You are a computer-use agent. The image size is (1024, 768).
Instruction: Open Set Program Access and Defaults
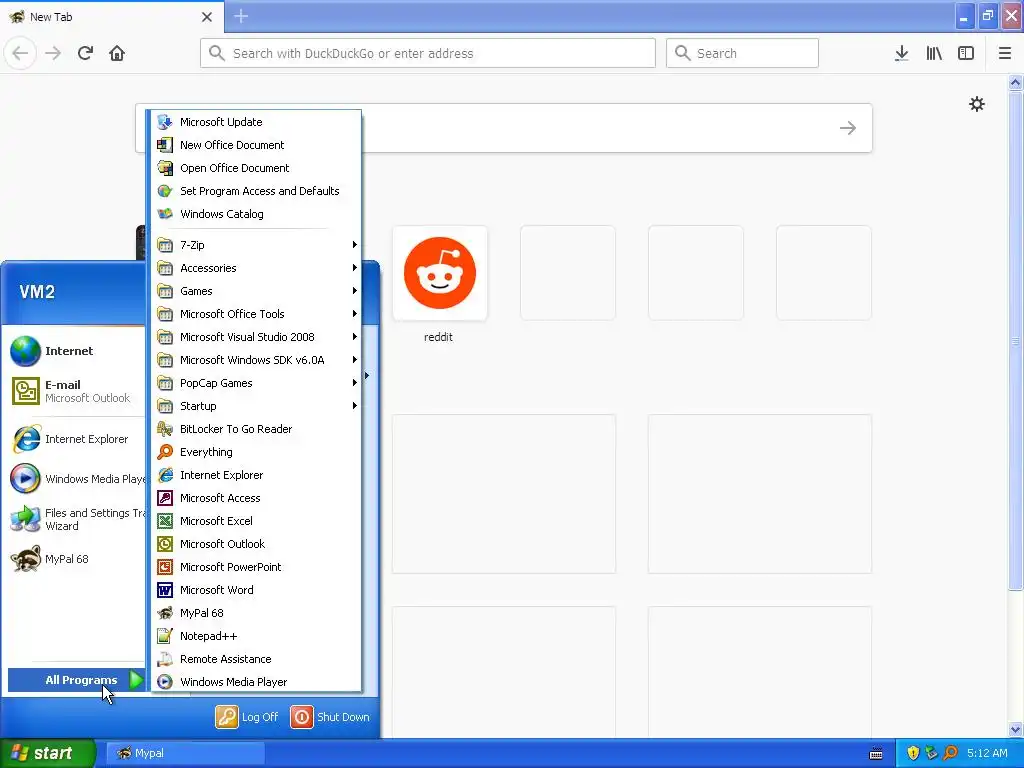point(256,191)
